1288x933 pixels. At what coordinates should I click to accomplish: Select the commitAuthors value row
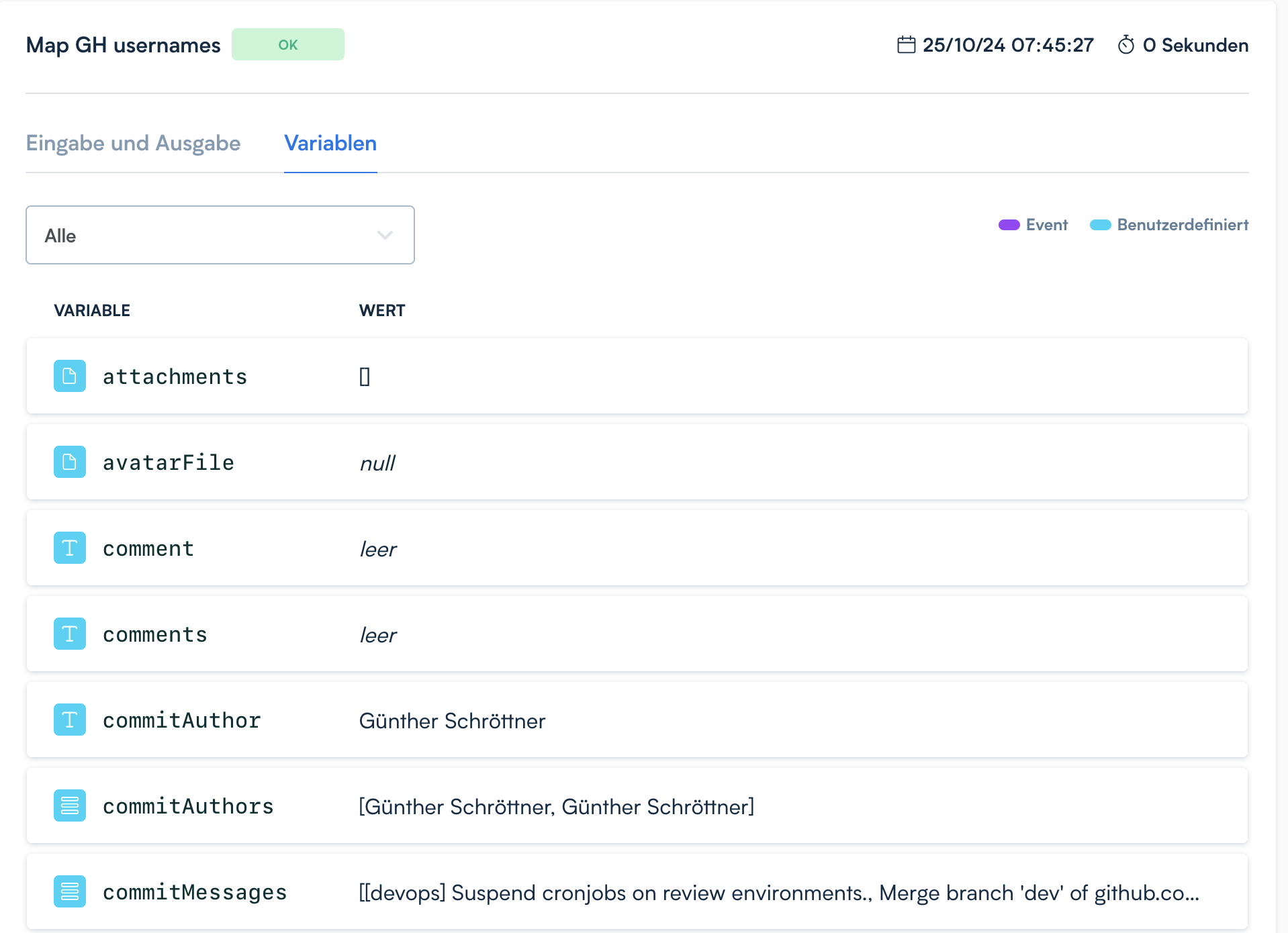[557, 807]
